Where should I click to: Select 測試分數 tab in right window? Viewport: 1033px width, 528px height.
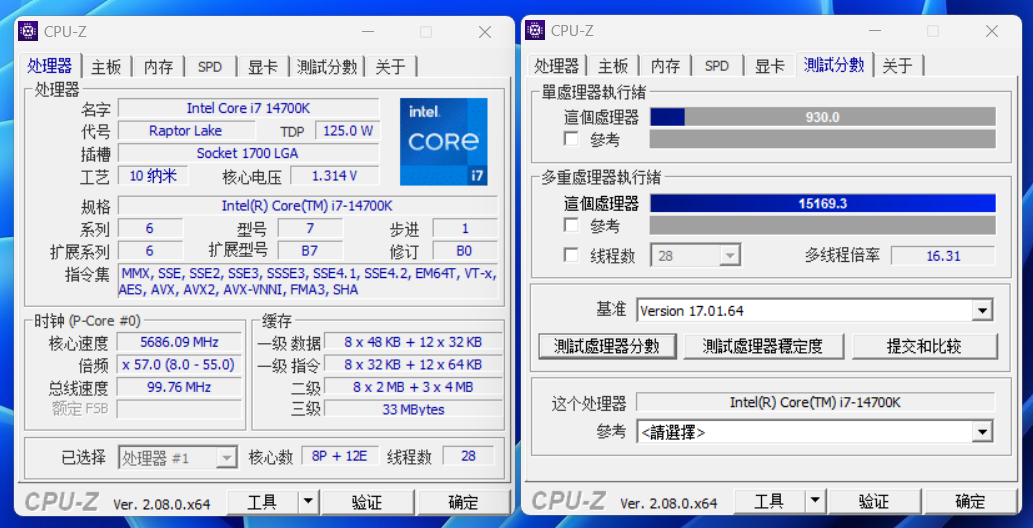834,65
